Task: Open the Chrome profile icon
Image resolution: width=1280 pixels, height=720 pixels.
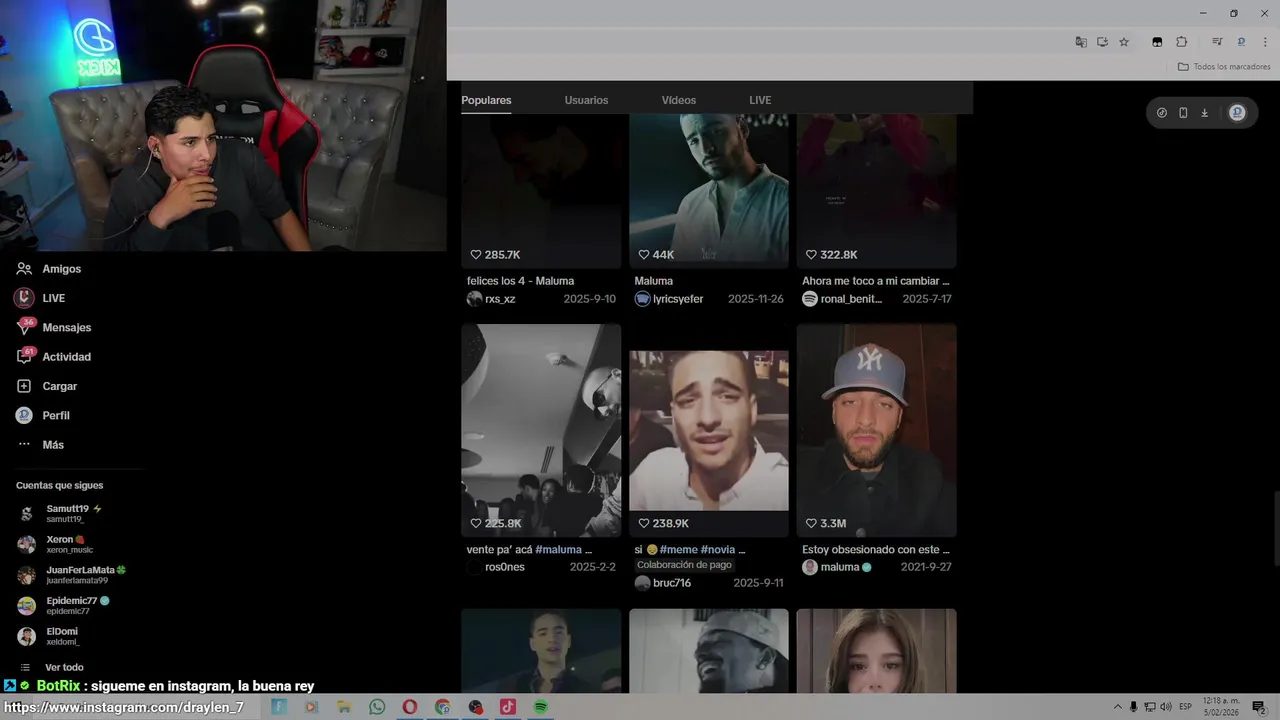Action: coord(1241,42)
